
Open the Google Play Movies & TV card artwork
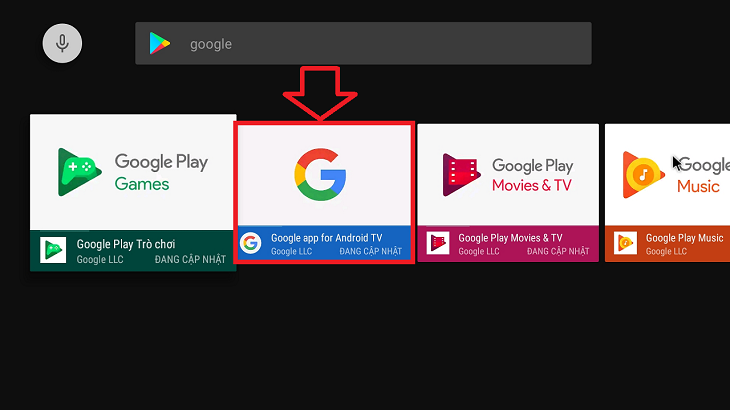(508, 175)
